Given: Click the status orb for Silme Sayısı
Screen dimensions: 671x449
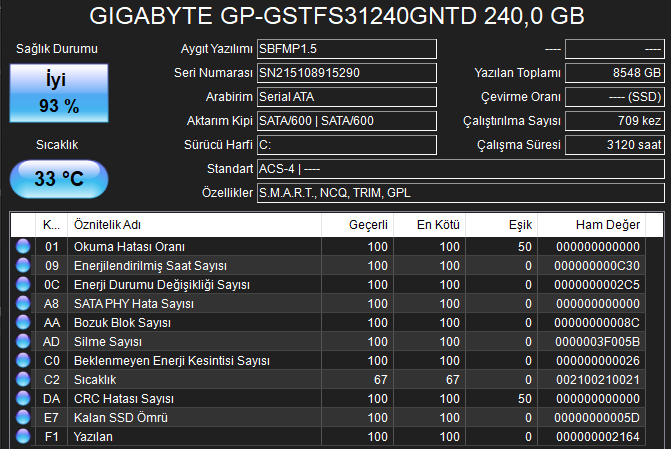Looking at the screenshot, I should pyautogui.click(x=23, y=342).
